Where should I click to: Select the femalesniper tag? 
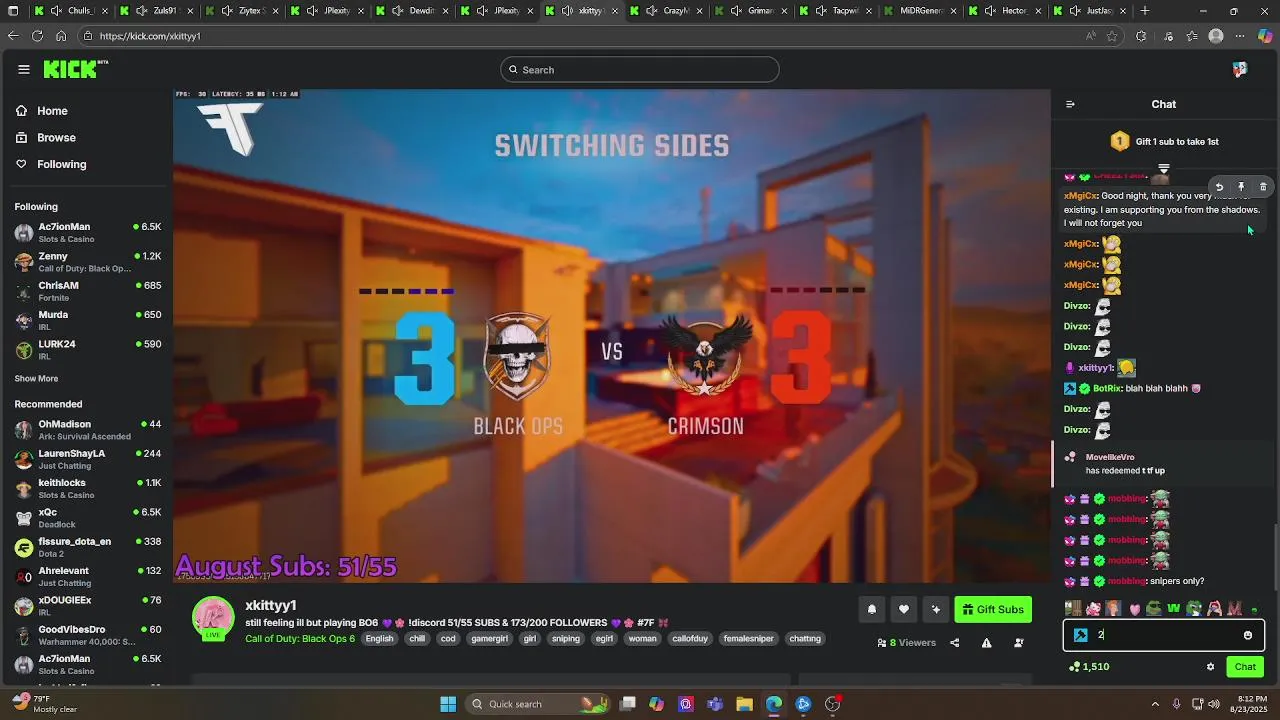pos(749,639)
